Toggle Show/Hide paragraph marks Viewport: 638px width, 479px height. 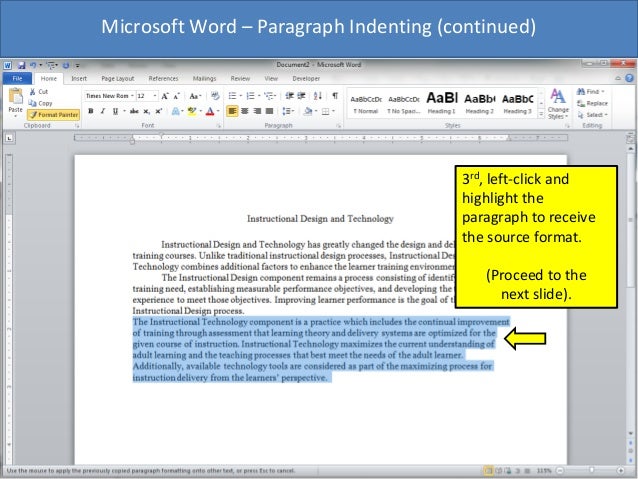coord(335,96)
